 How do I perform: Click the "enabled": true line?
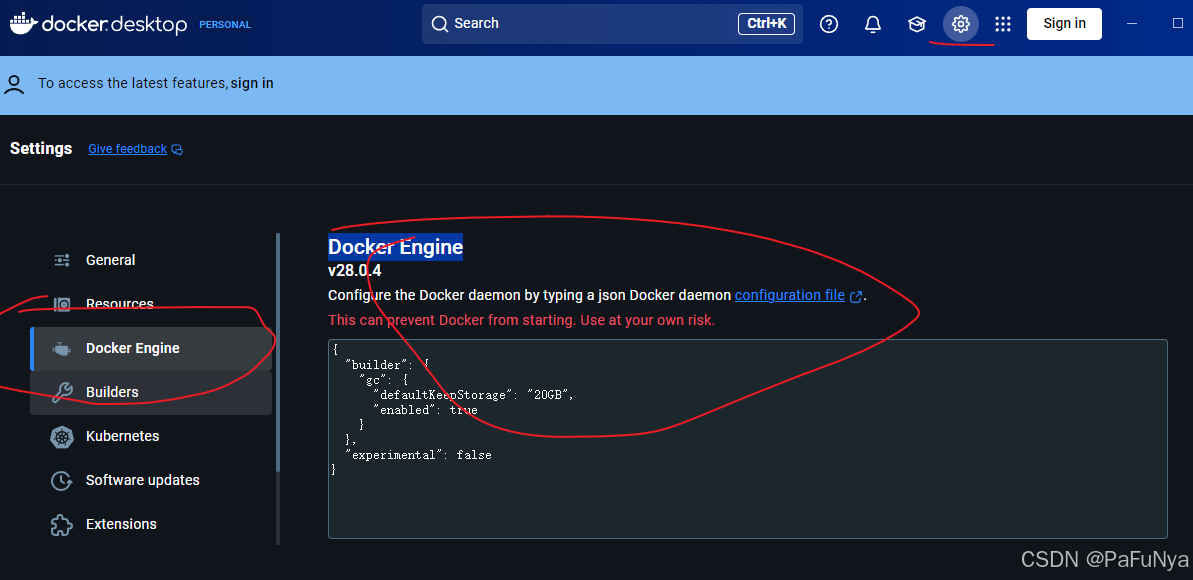point(425,410)
